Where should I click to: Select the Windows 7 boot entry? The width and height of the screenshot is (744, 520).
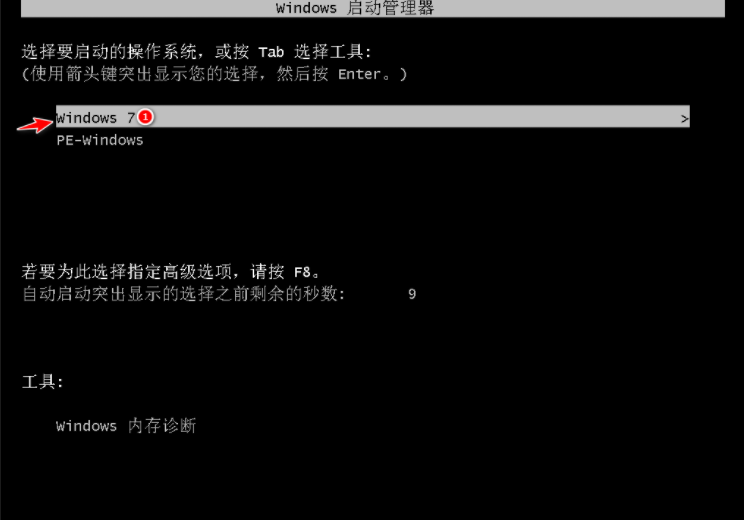pos(372,117)
